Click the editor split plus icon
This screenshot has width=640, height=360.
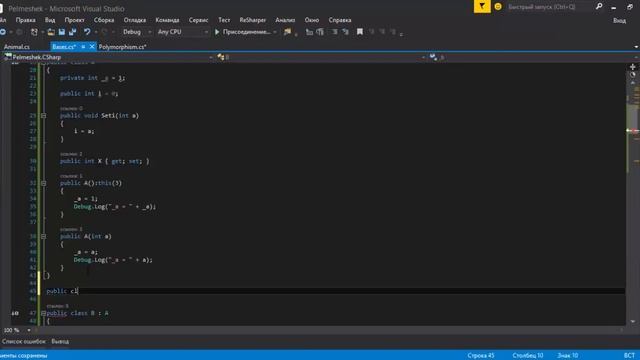click(633, 67)
